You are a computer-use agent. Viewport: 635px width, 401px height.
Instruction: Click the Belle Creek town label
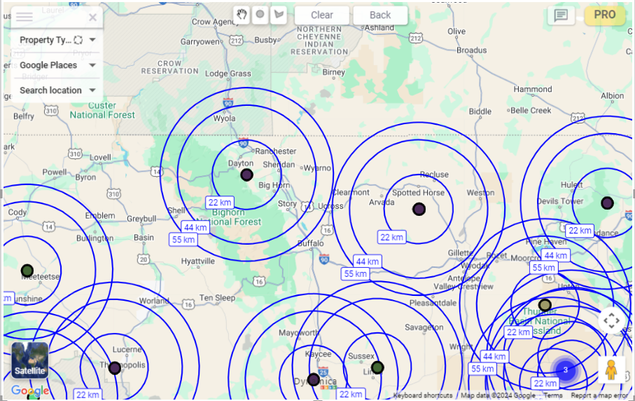click(531, 110)
